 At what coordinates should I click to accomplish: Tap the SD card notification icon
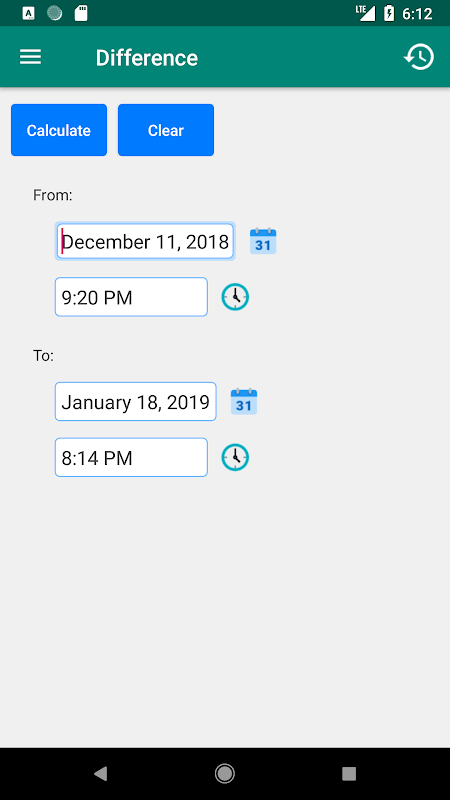[81, 13]
